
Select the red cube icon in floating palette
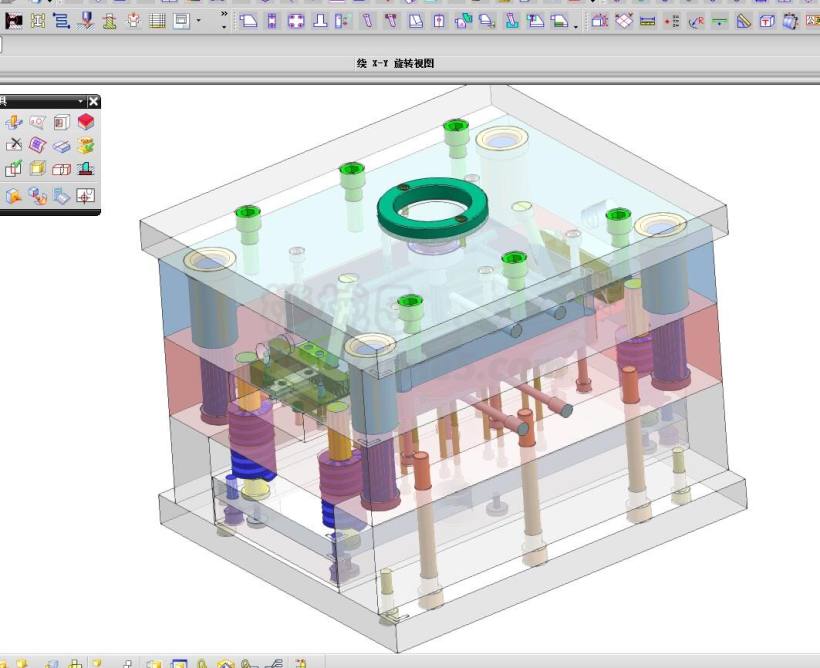coord(86,122)
